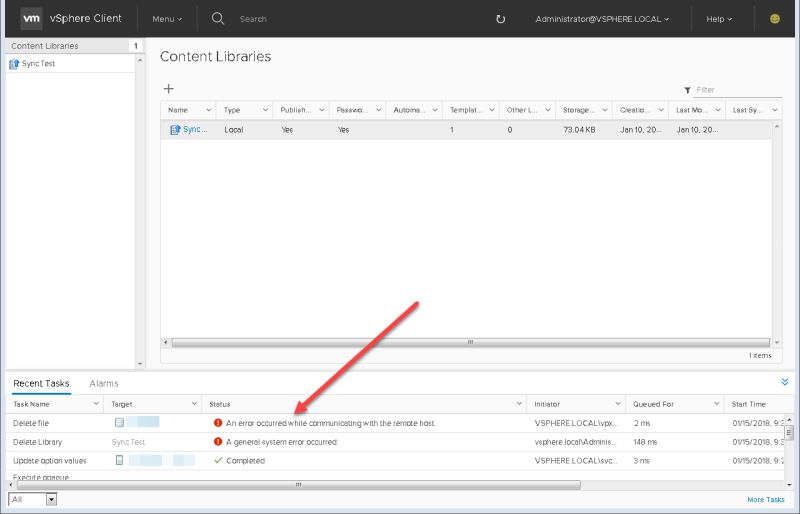Click the Local type cell

pyautogui.click(x=234, y=130)
